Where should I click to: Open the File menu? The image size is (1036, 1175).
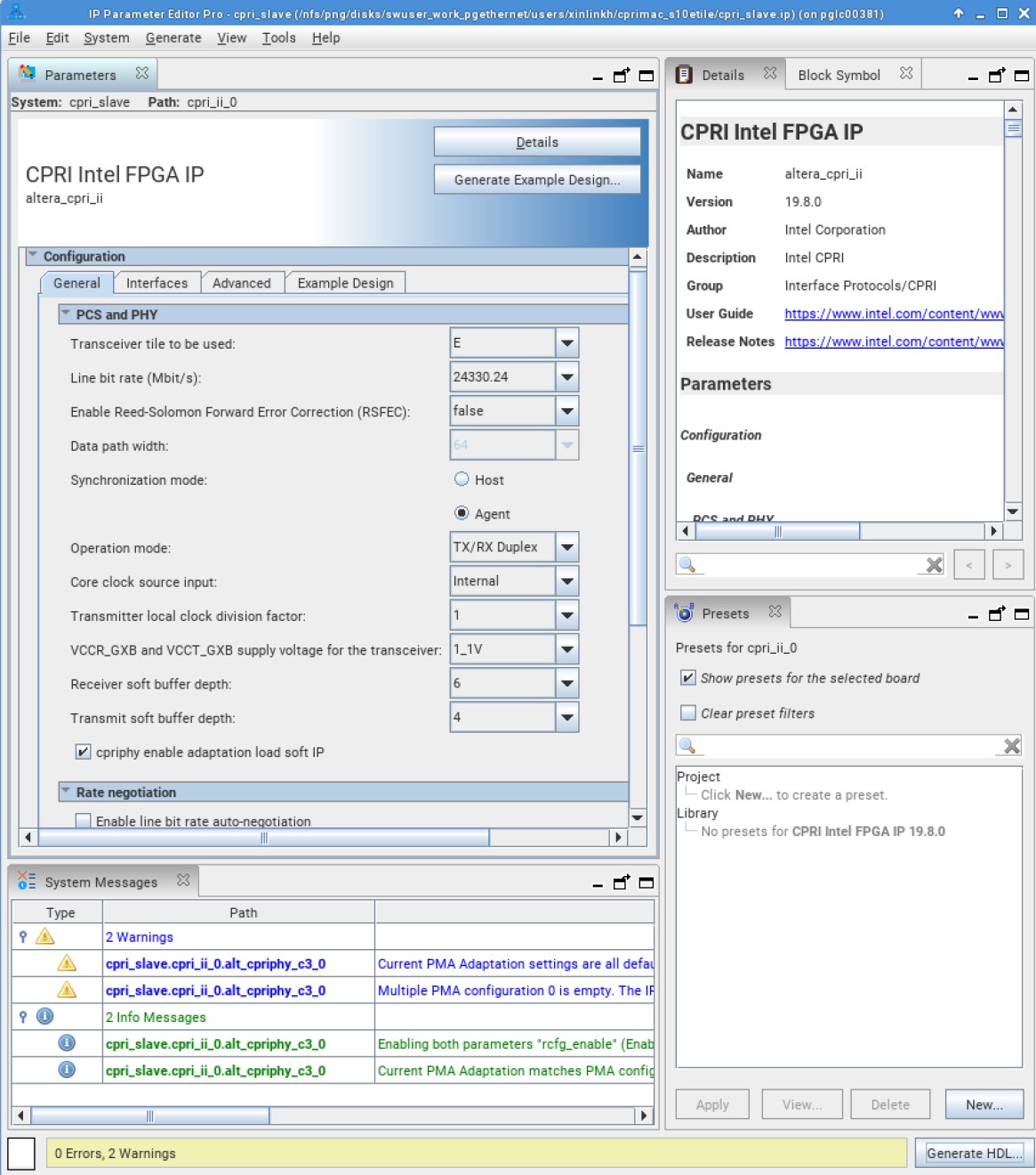pos(19,37)
